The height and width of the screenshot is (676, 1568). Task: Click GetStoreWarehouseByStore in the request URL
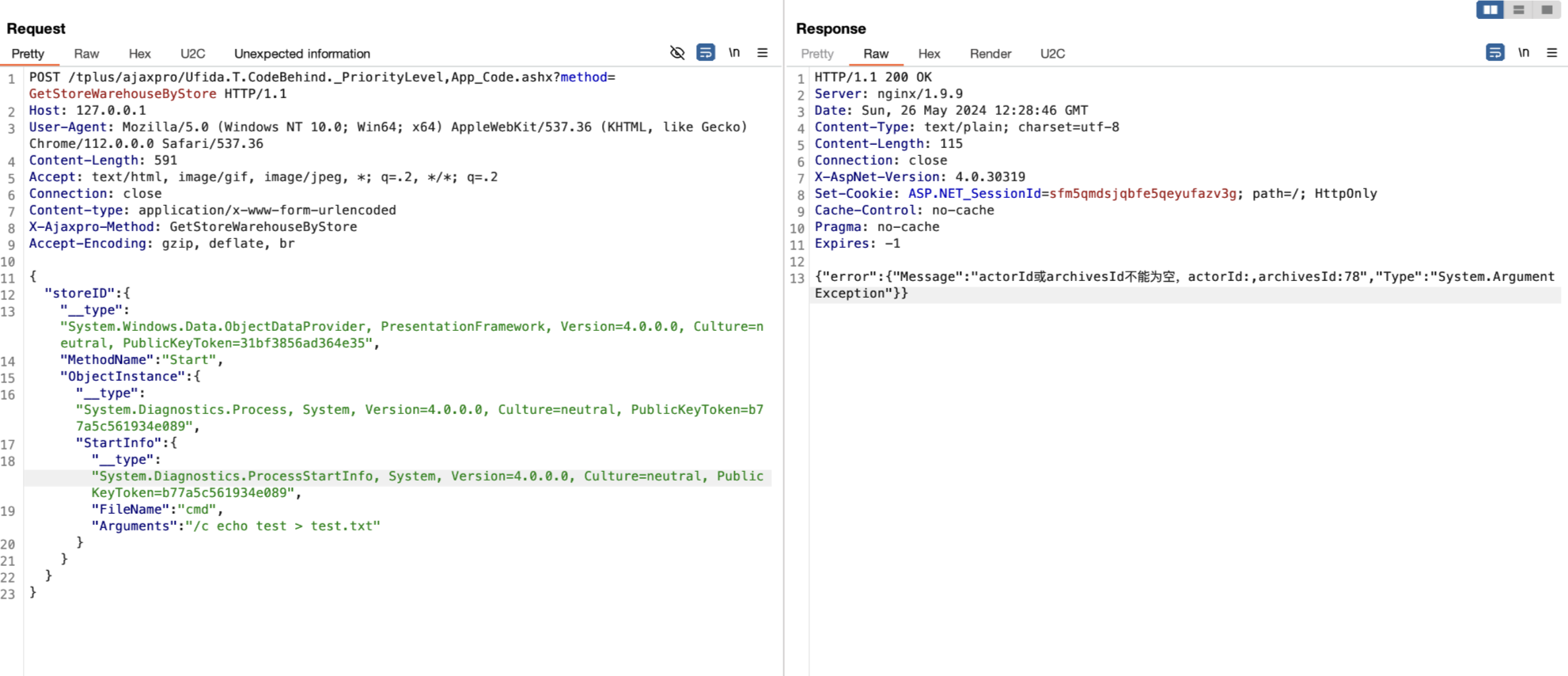123,93
